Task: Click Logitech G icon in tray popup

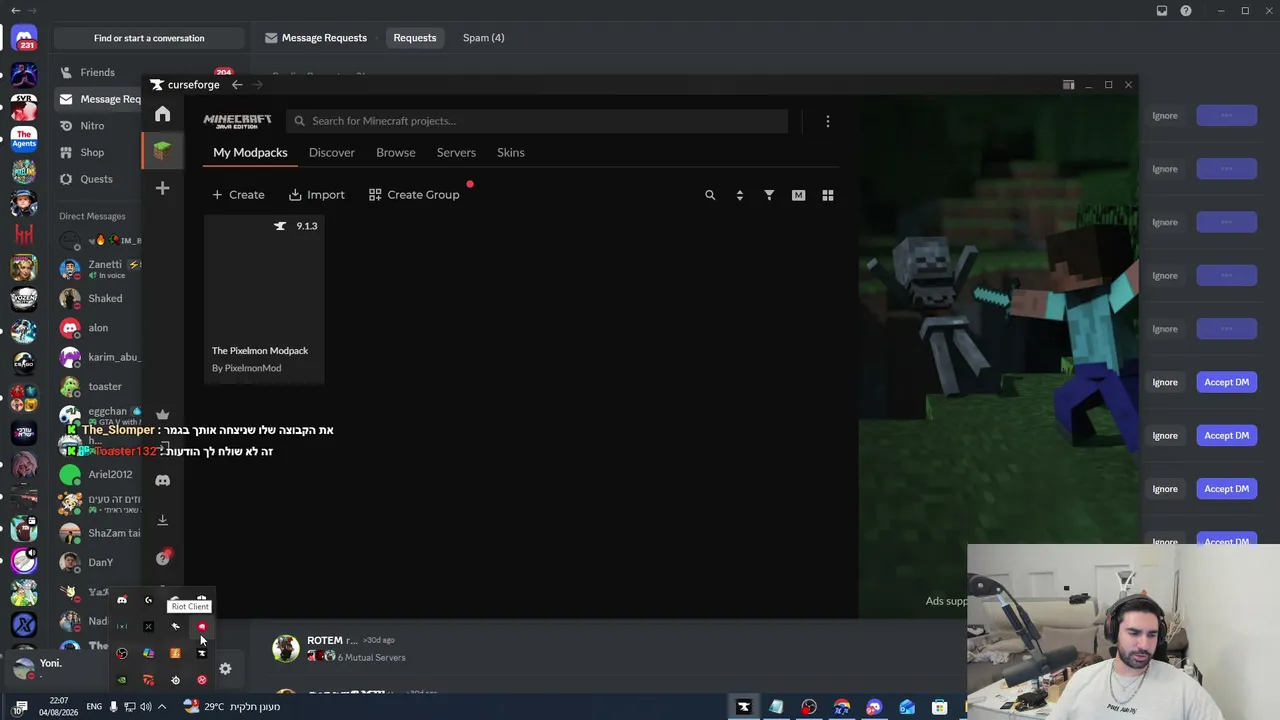Action: tap(148, 600)
